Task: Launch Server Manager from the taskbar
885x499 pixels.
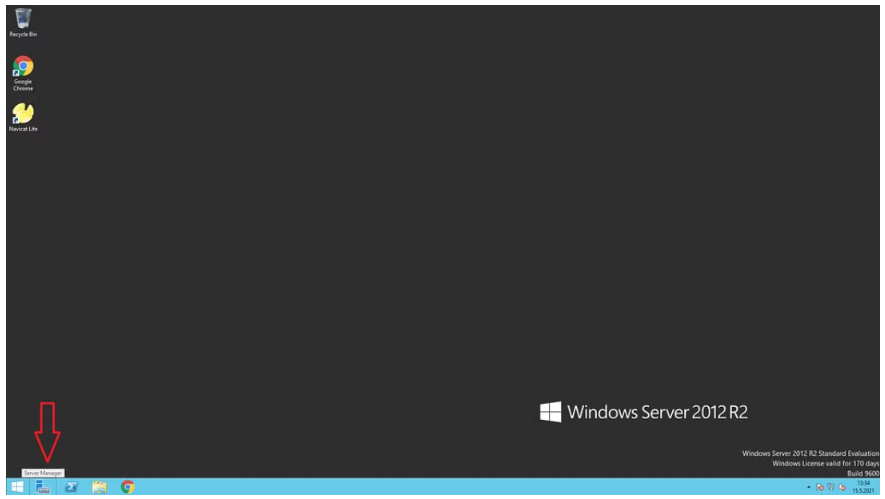Action: point(43,487)
